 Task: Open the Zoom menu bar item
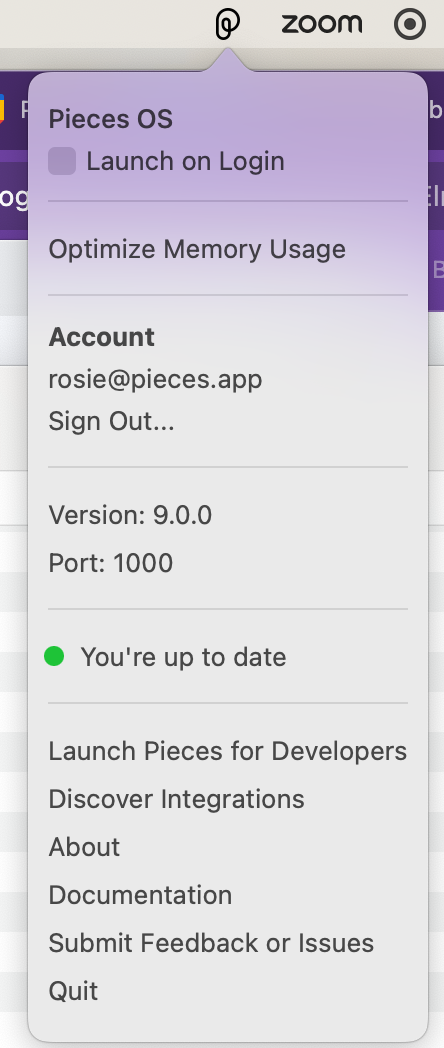click(322, 25)
